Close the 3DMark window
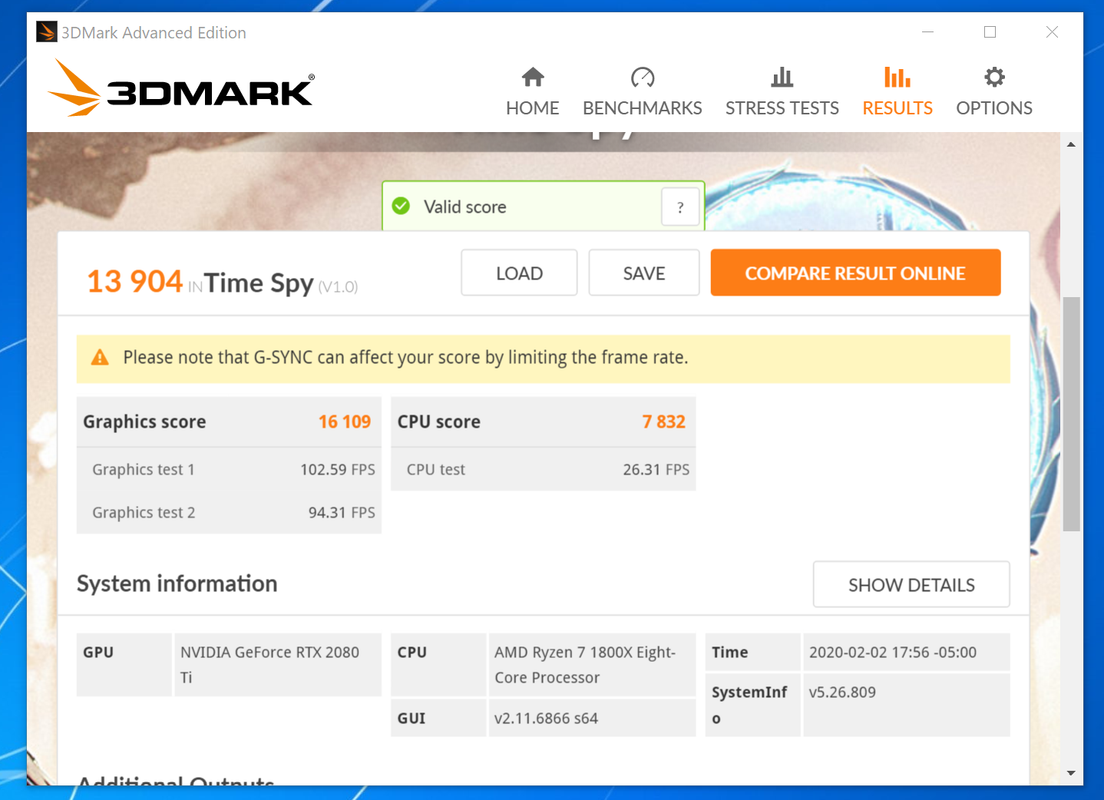 point(1052,32)
